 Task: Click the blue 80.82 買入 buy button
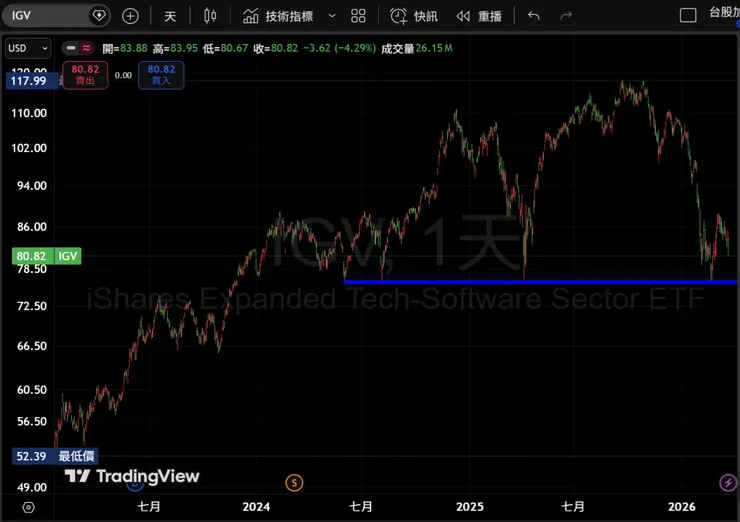coord(161,75)
